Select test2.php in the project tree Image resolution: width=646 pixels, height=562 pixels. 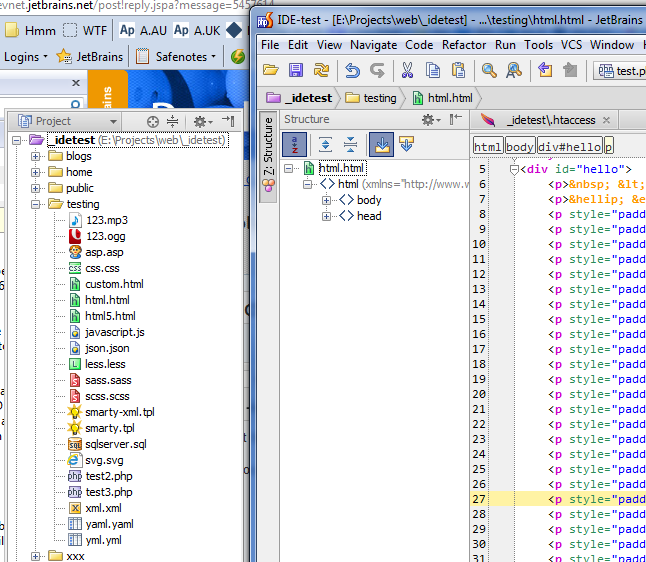click(x=109, y=477)
